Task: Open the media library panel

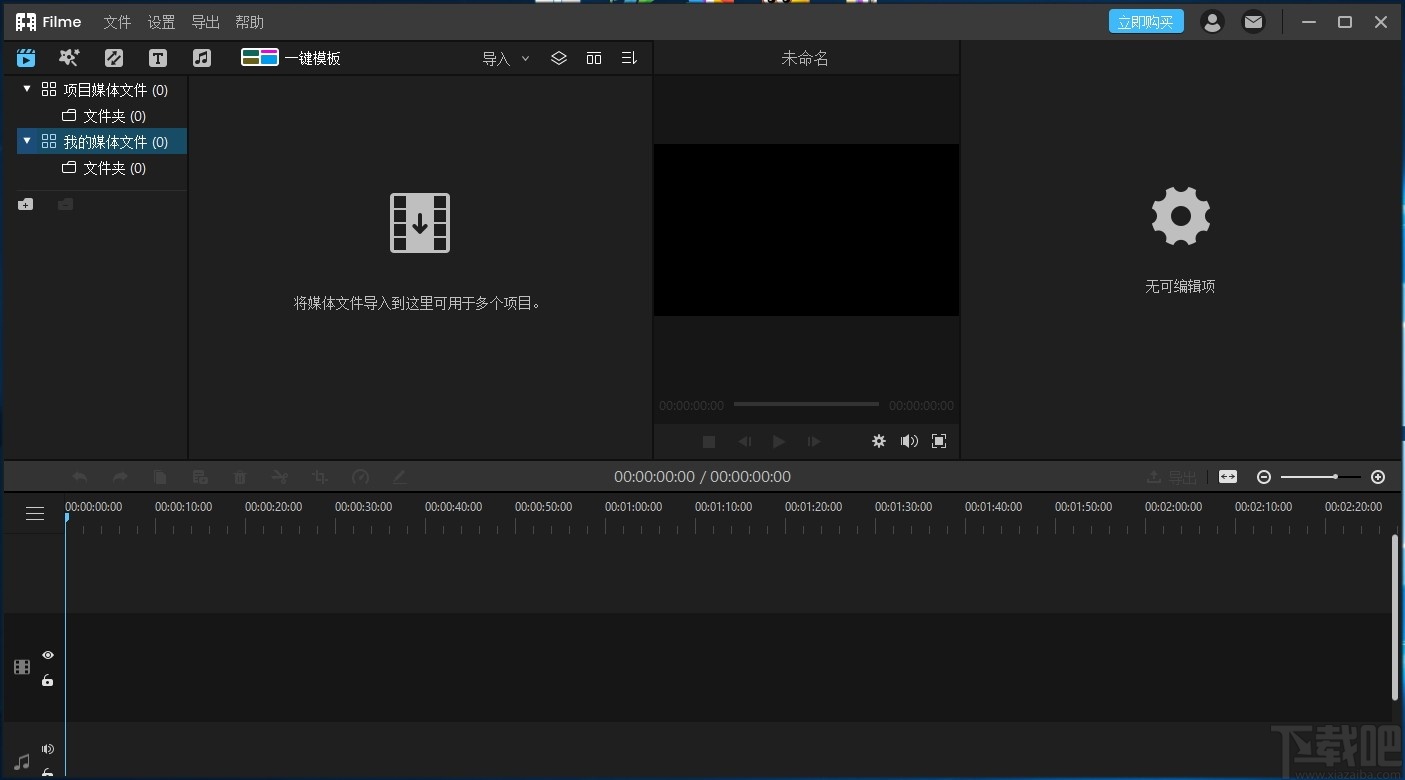Action: 25,57
